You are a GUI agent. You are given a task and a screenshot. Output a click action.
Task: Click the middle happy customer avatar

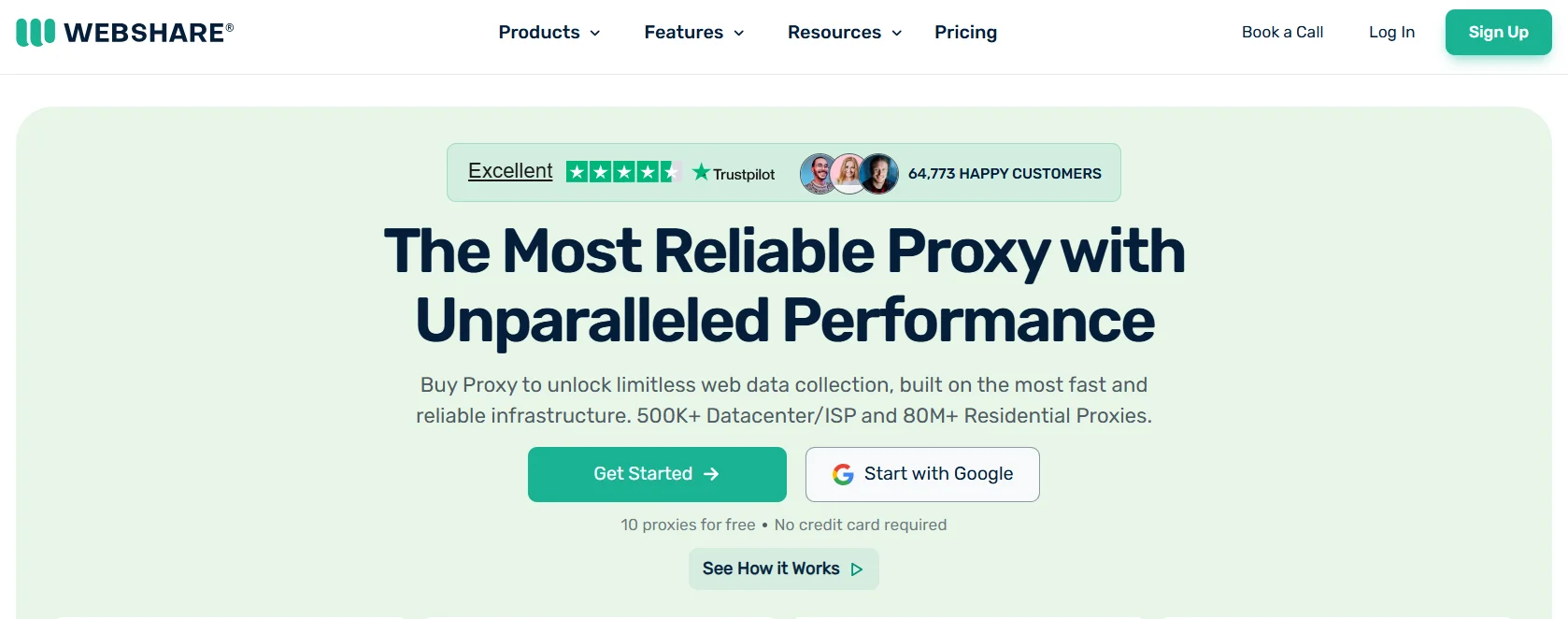[x=849, y=173]
